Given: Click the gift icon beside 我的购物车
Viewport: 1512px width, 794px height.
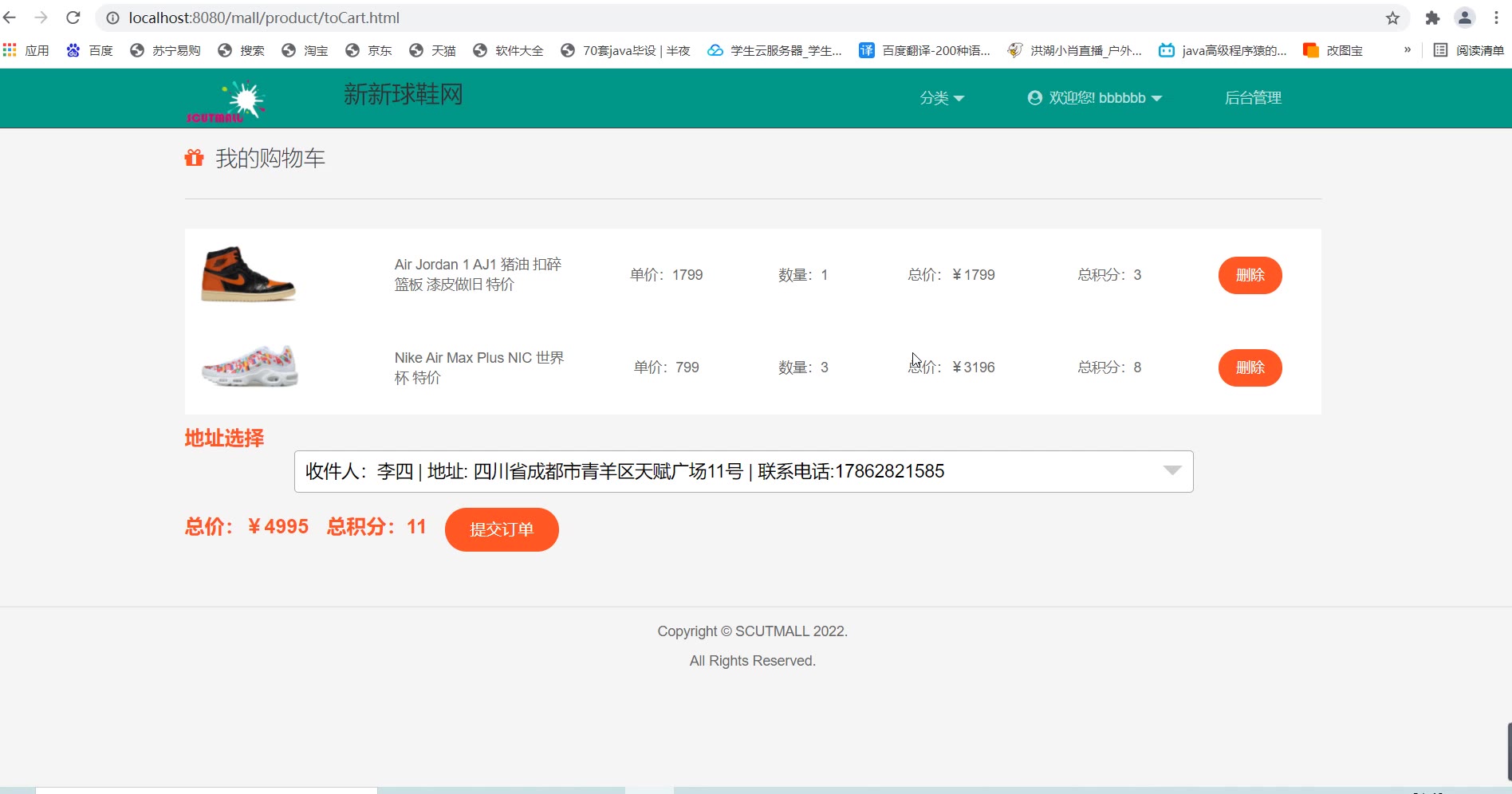Looking at the screenshot, I should pos(194,158).
